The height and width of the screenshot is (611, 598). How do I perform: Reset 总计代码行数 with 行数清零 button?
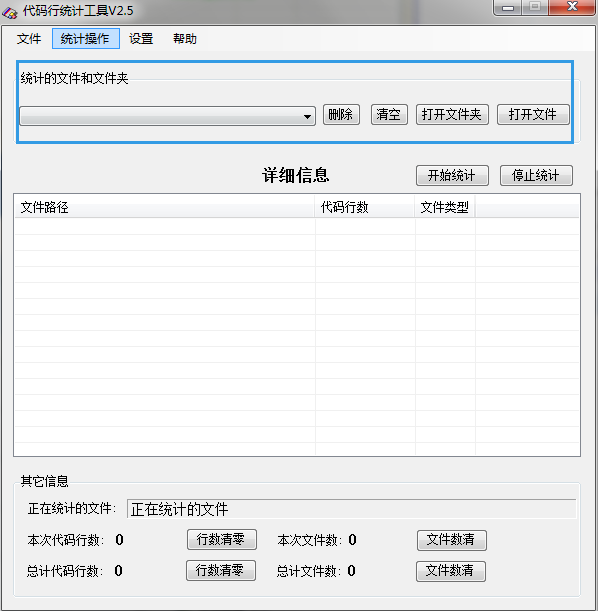(x=221, y=571)
